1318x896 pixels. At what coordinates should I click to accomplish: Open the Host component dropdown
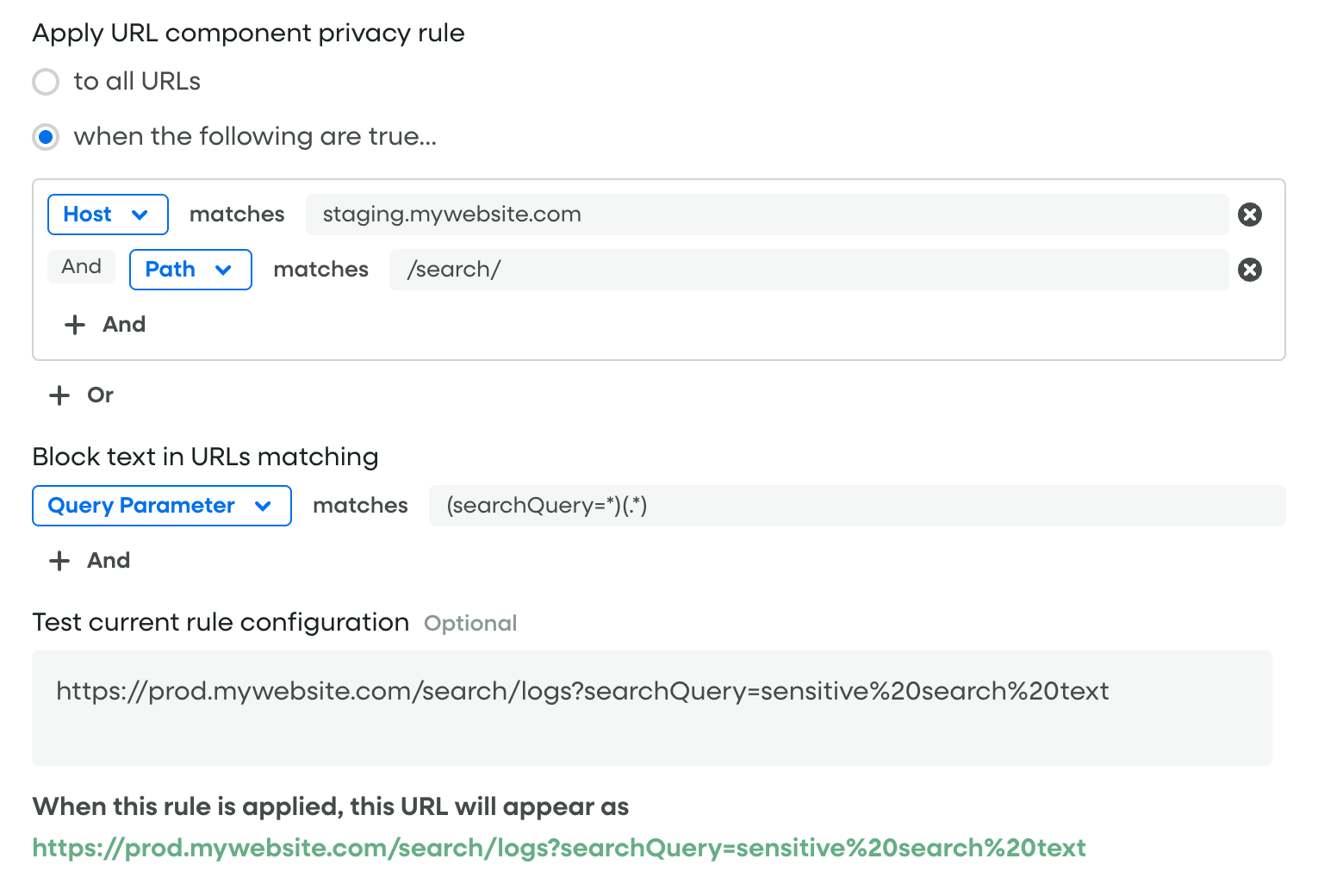[x=107, y=215]
